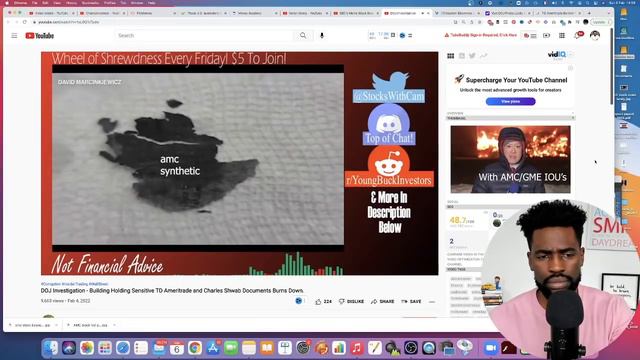The height and width of the screenshot is (360, 640).
Task: Open the YouTube apps grid icon
Action: (x=562, y=36)
